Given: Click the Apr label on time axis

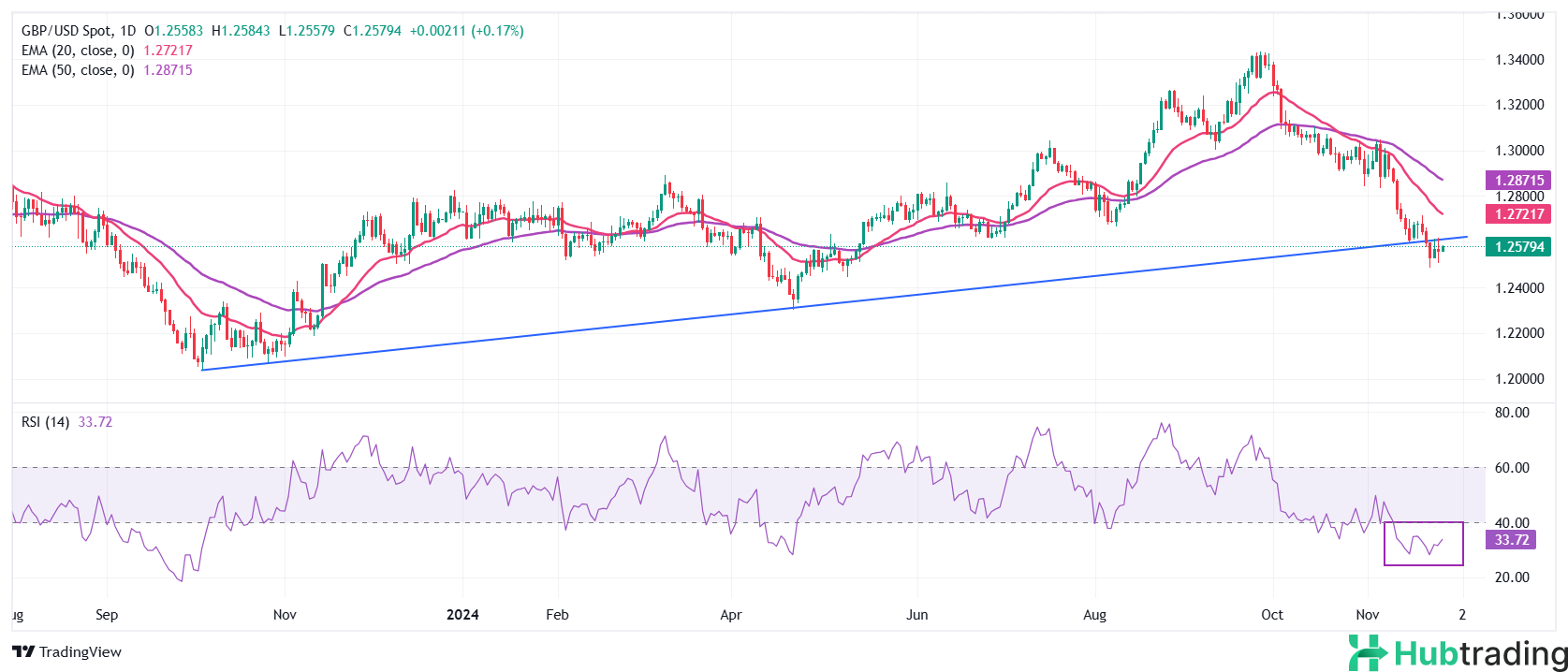Looking at the screenshot, I should point(730,615).
